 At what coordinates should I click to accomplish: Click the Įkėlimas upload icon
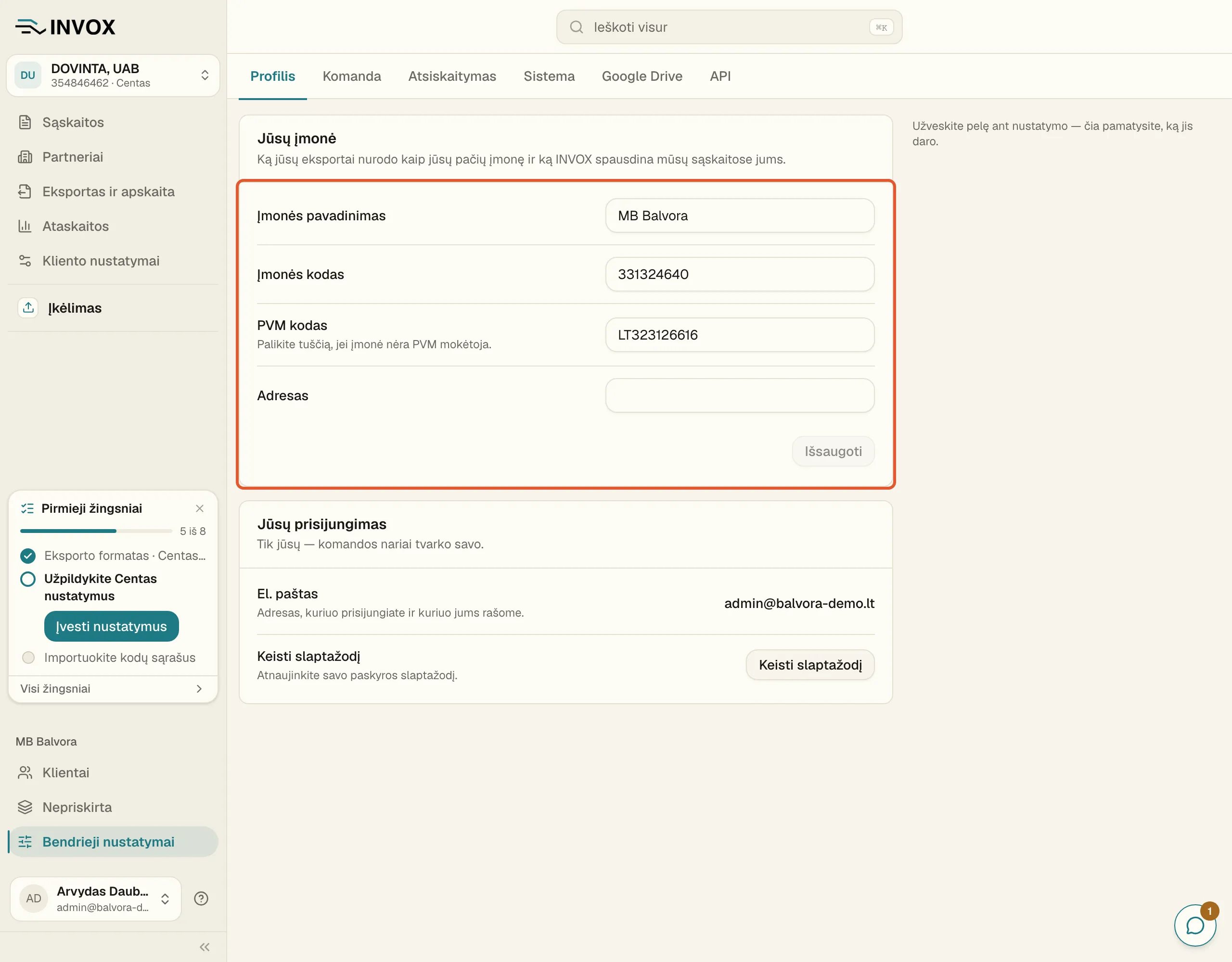coord(28,308)
